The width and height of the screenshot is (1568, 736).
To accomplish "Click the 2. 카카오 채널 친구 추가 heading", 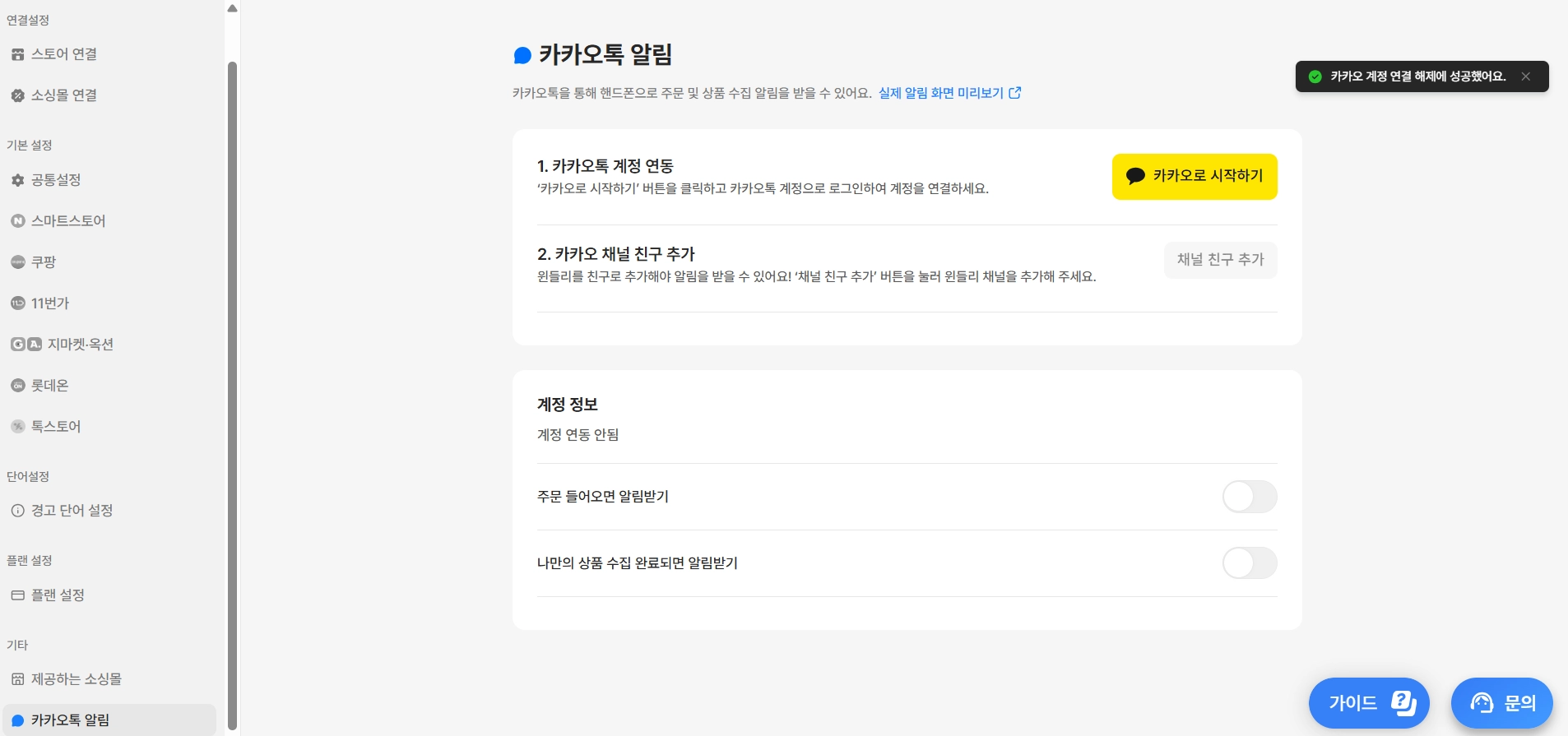I will (616, 254).
